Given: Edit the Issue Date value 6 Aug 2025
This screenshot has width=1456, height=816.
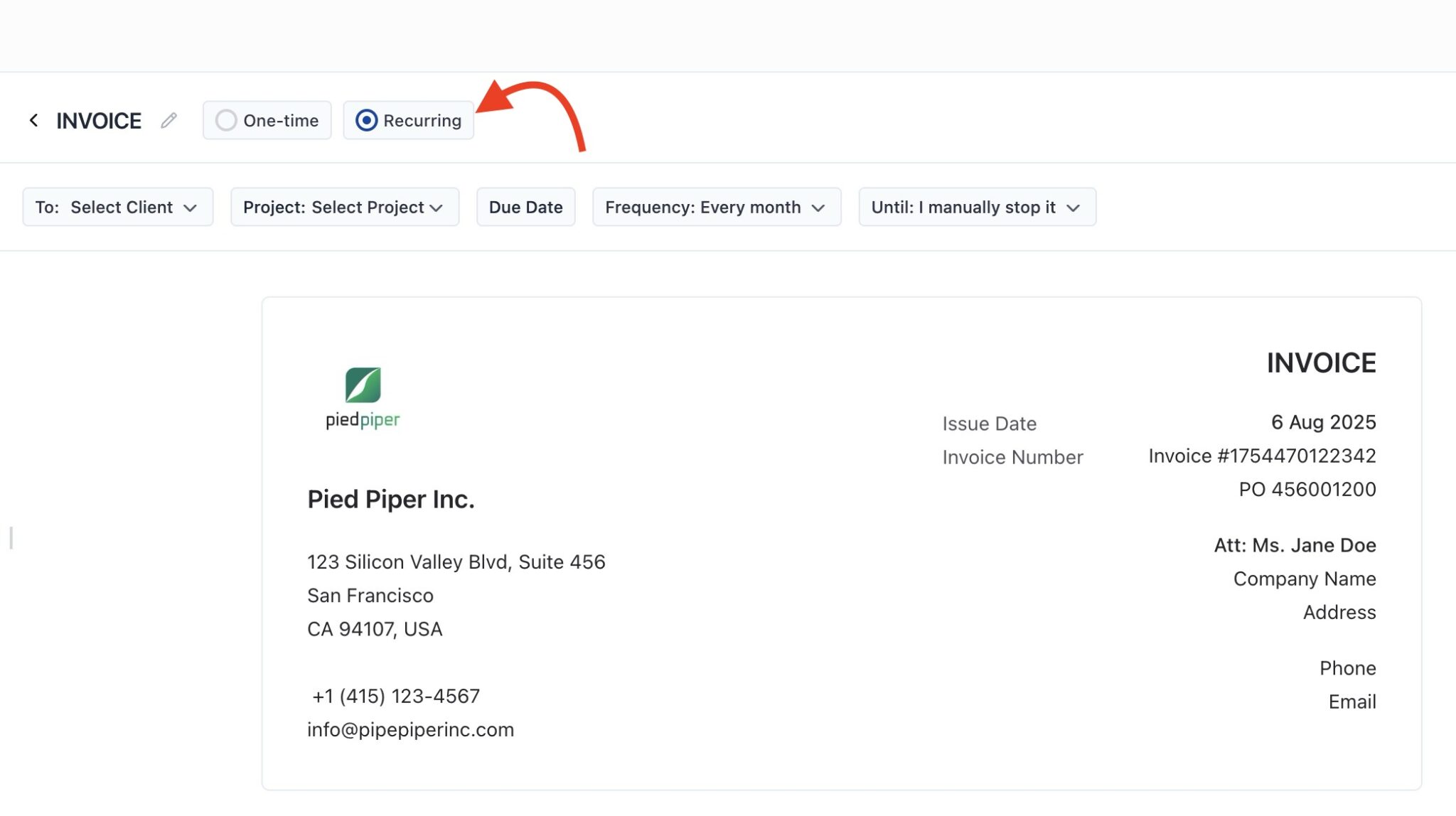Looking at the screenshot, I should click(1324, 422).
